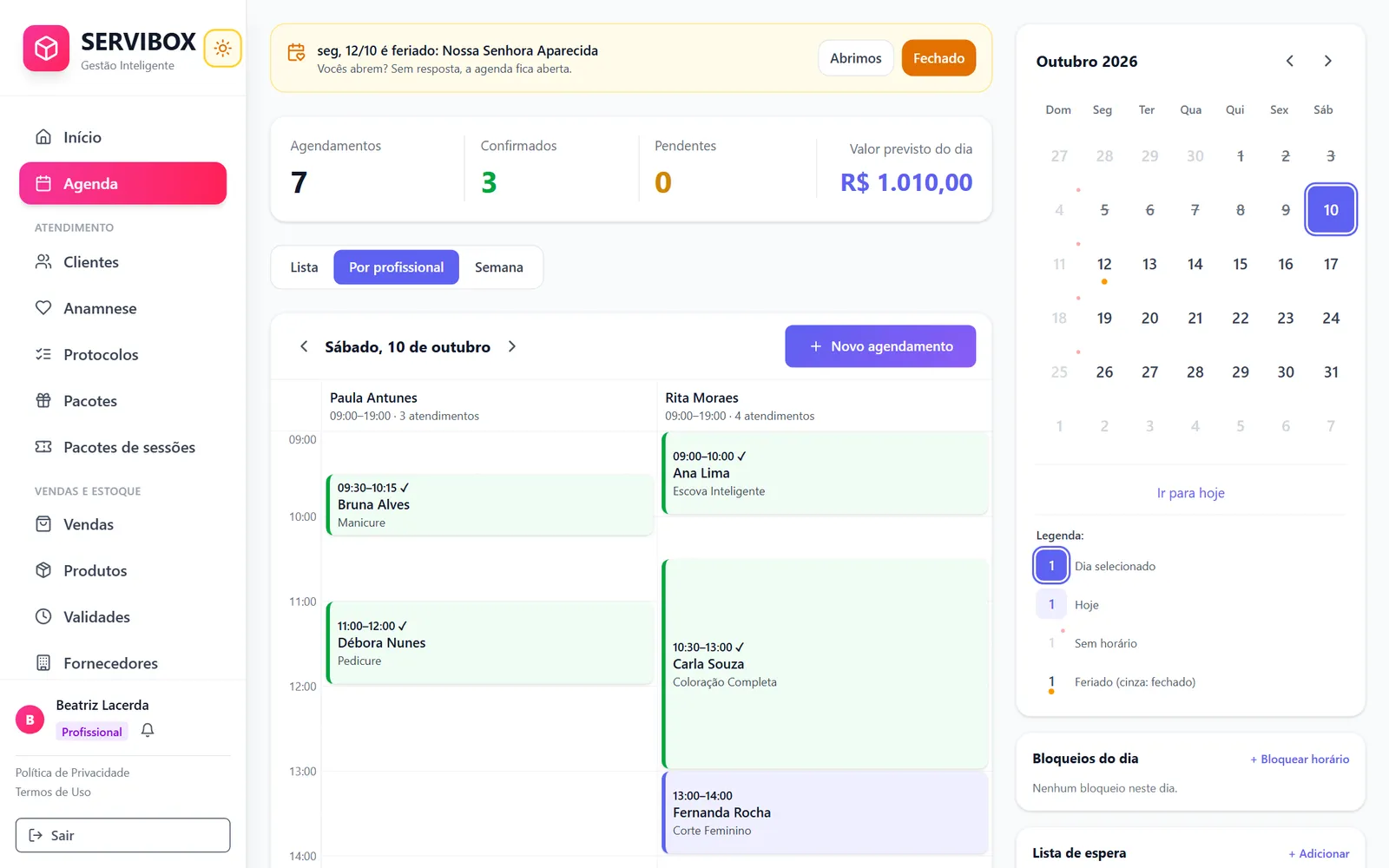Open the Início home icon

pos(43,137)
